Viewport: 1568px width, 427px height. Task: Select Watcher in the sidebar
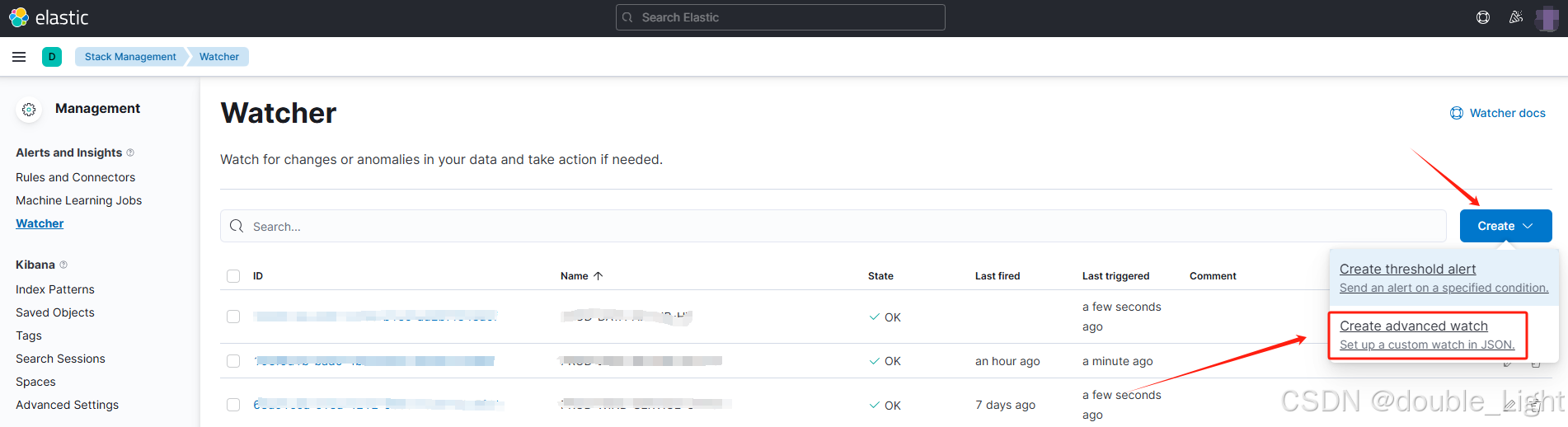(x=40, y=223)
